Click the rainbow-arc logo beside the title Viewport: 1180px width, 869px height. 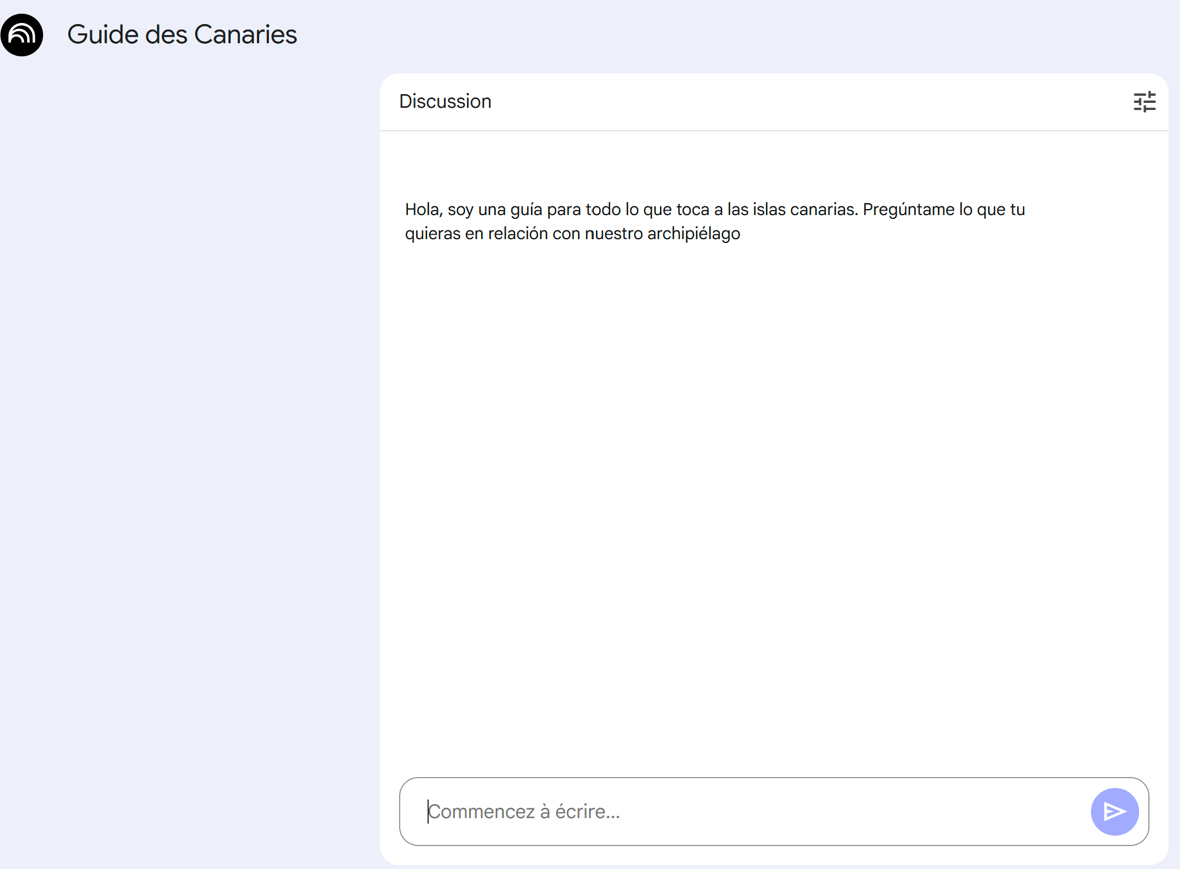22,35
